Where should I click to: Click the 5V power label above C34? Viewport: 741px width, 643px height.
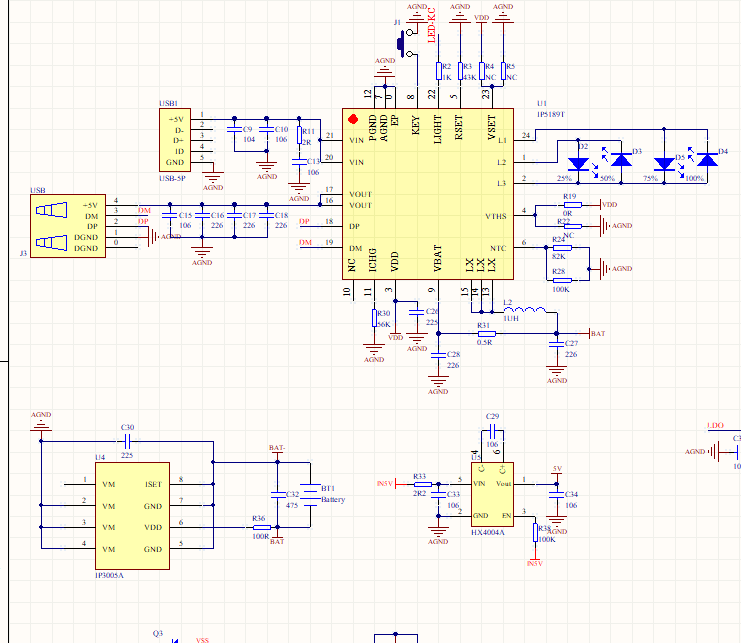coord(557,469)
